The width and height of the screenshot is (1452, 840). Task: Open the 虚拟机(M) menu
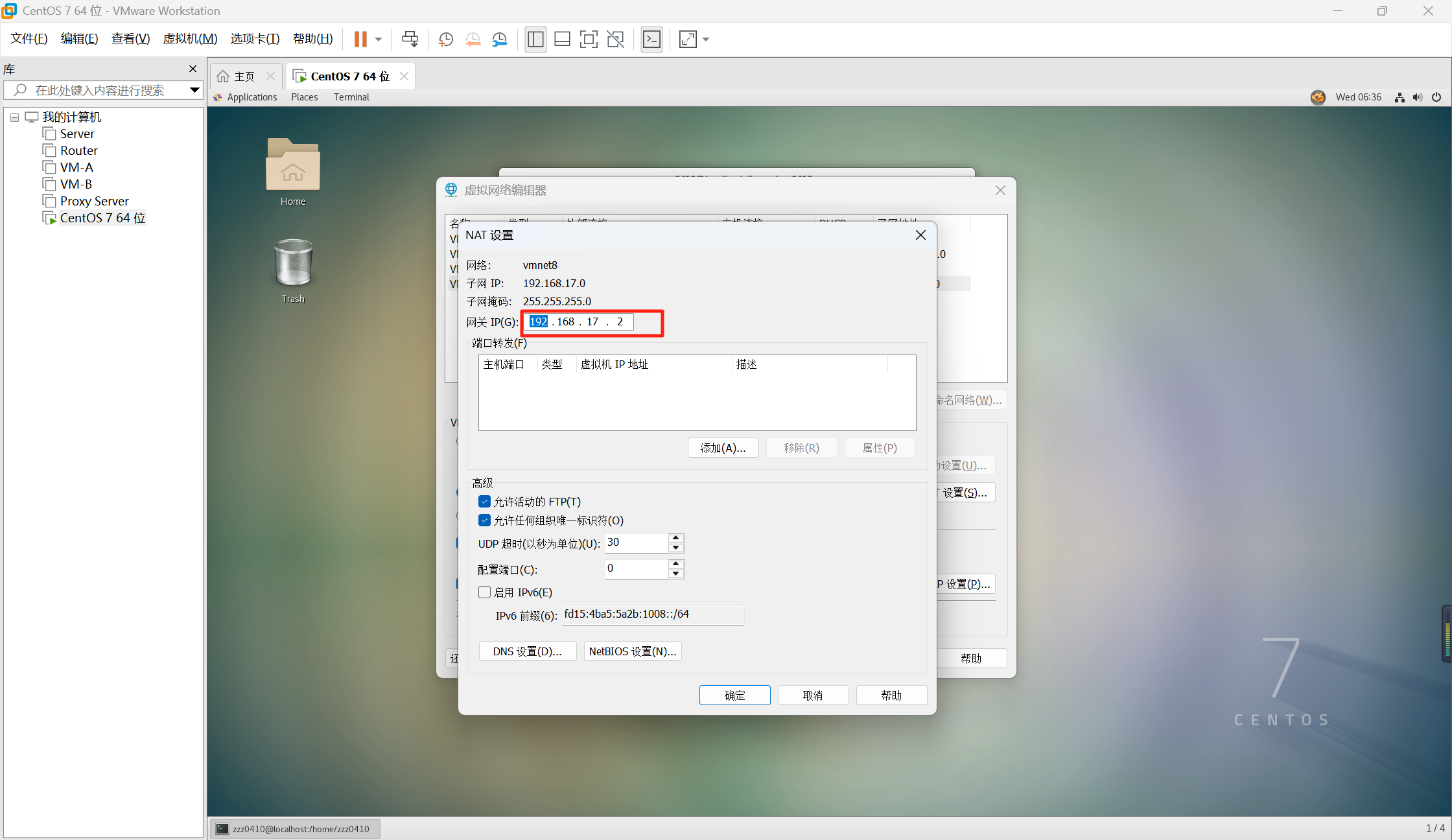(x=189, y=38)
